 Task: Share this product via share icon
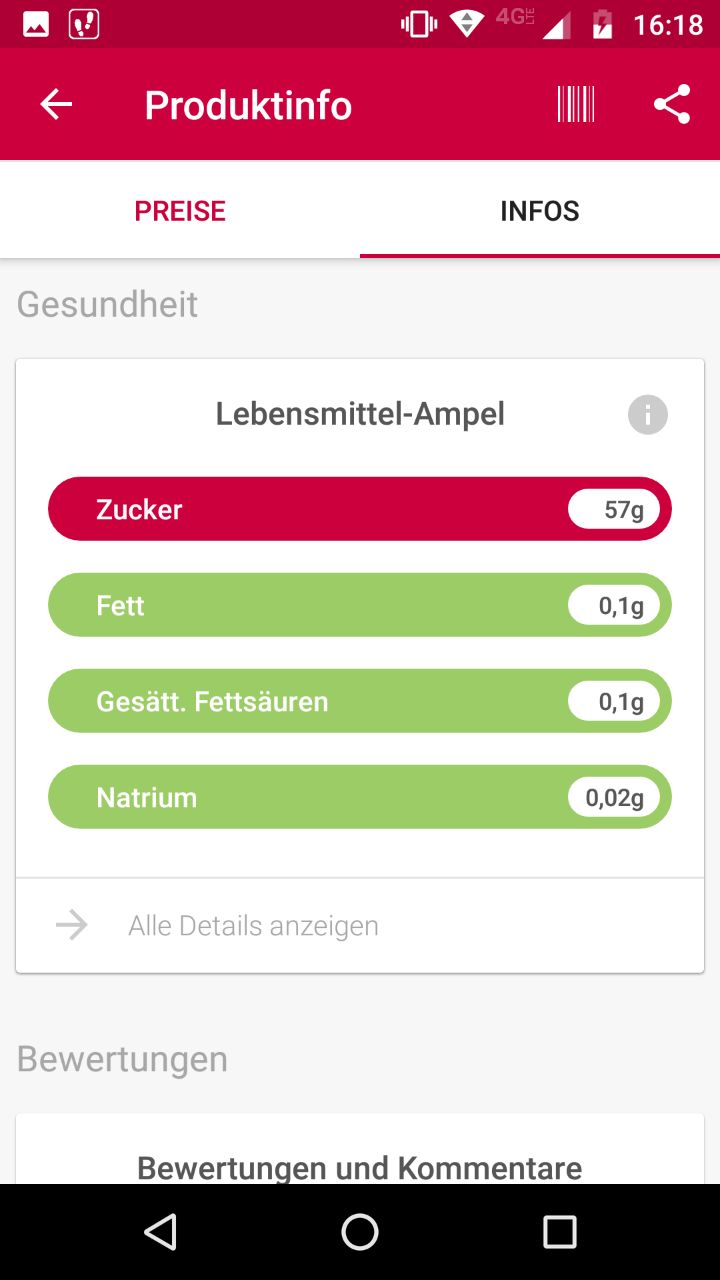(672, 104)
